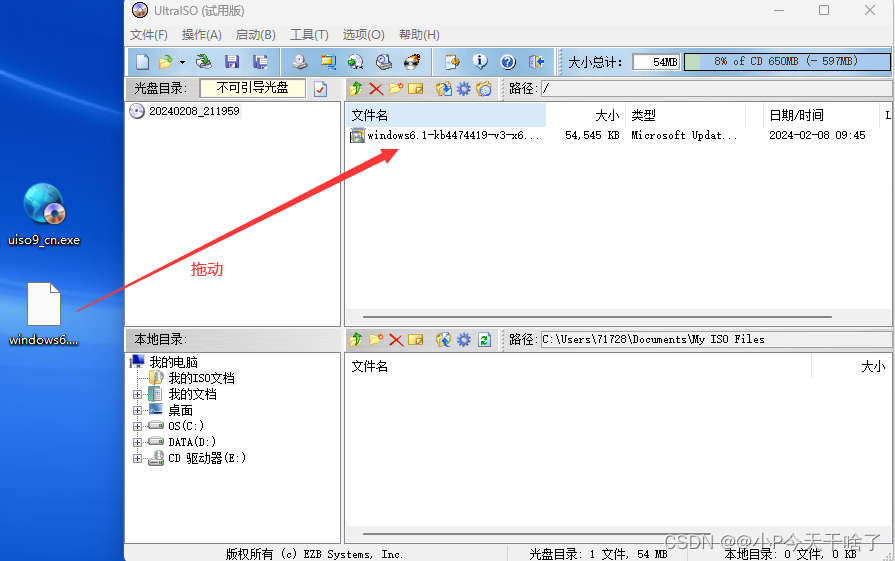Sort local pane by 文件名 column header

[578, 366]
